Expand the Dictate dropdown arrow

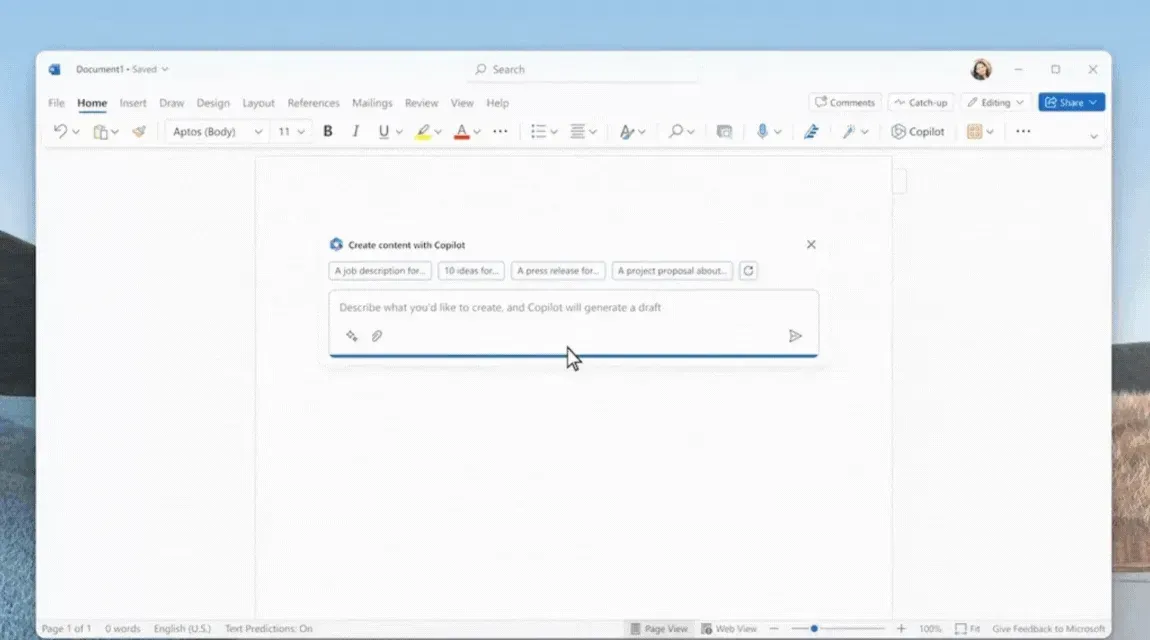point(777,132)
